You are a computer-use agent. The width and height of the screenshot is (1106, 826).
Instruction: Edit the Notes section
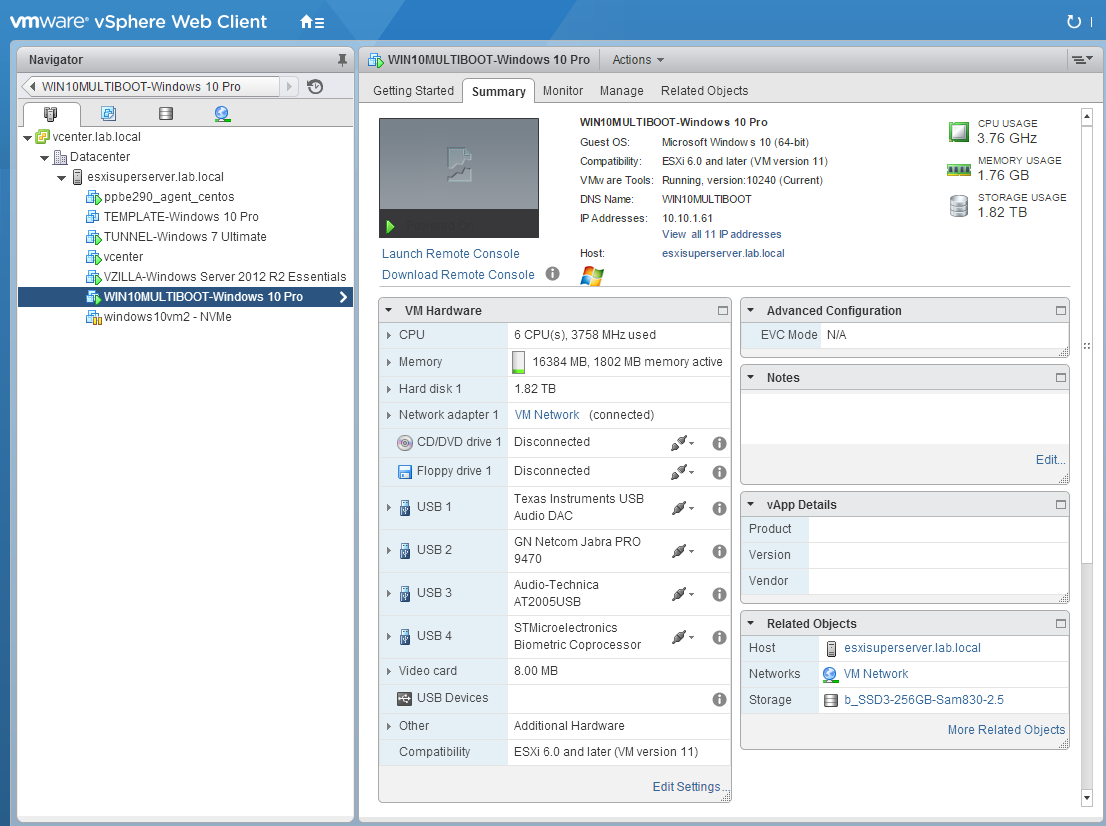1050,460
